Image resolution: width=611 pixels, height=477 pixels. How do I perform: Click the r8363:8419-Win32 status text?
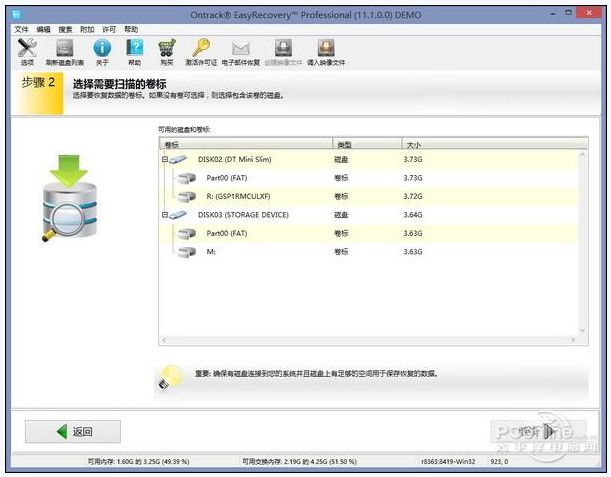(x=448, y=461)
